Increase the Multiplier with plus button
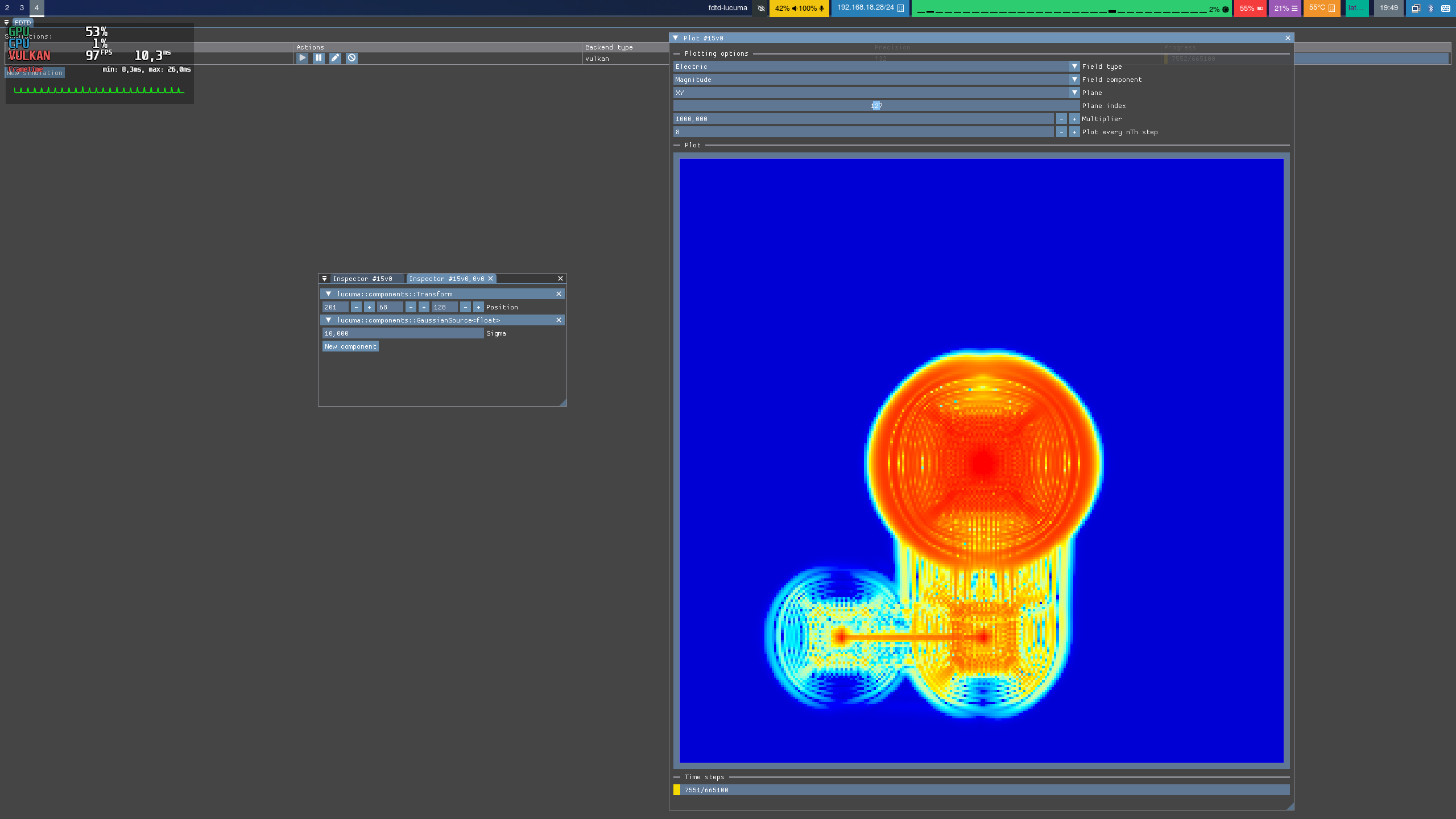The width and height of the screenshot is (1456, 819). coord(1074,119)
